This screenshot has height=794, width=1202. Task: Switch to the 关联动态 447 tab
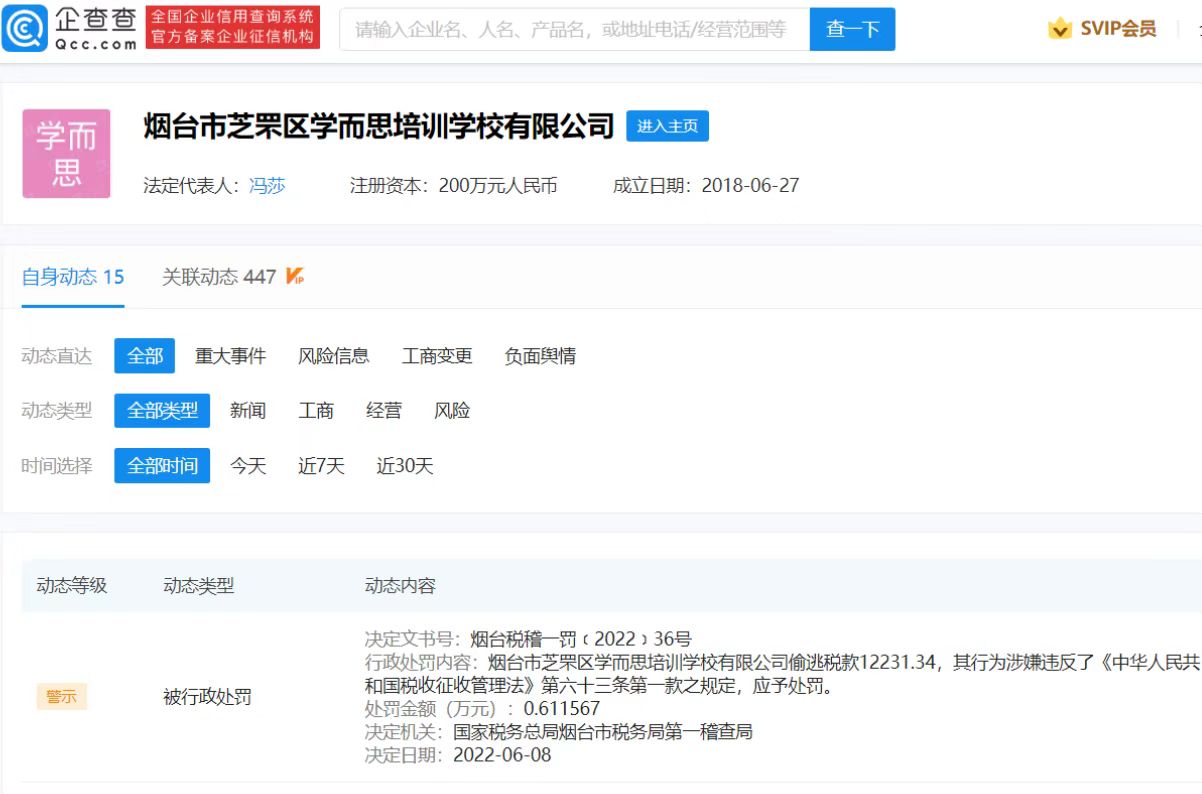[219, 277]
